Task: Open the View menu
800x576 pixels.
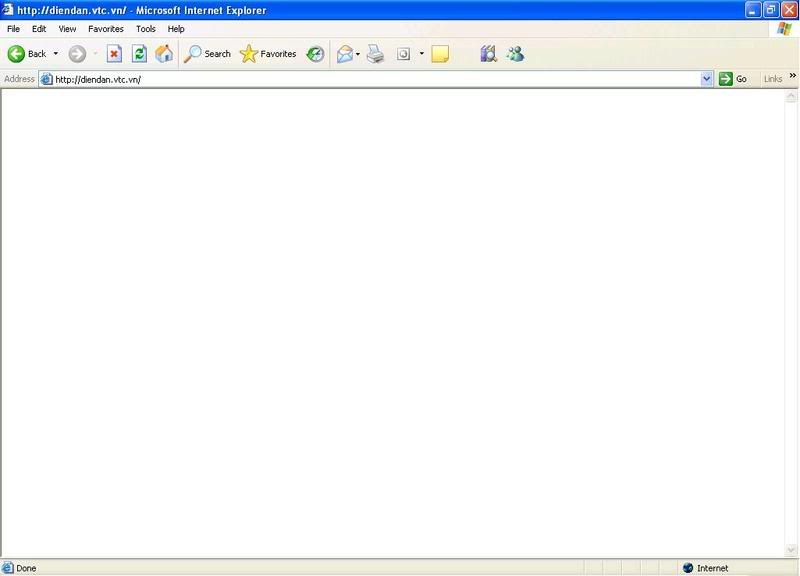Action: (x=67, y=29)
